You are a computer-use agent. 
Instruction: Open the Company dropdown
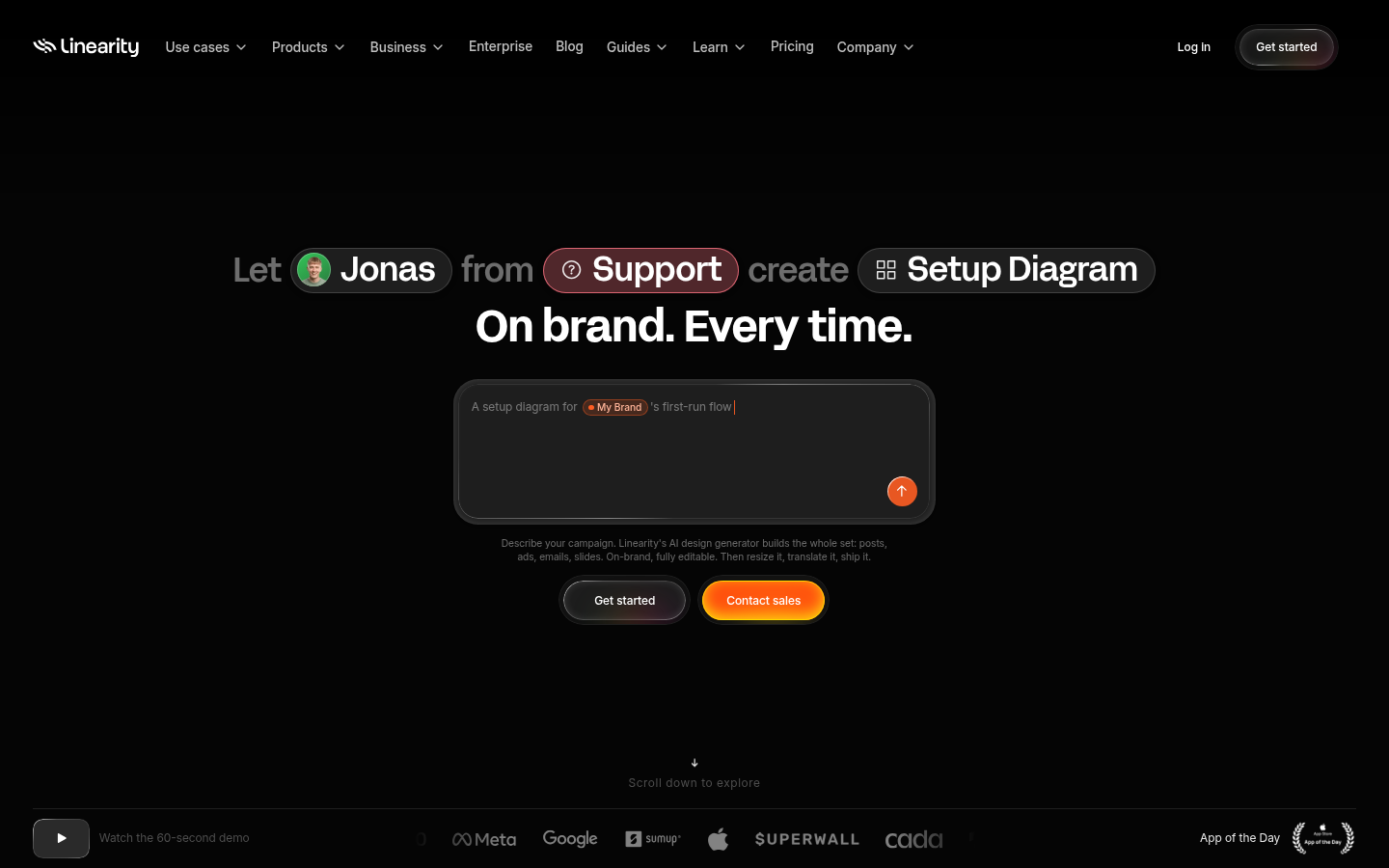tap(875, 47)
